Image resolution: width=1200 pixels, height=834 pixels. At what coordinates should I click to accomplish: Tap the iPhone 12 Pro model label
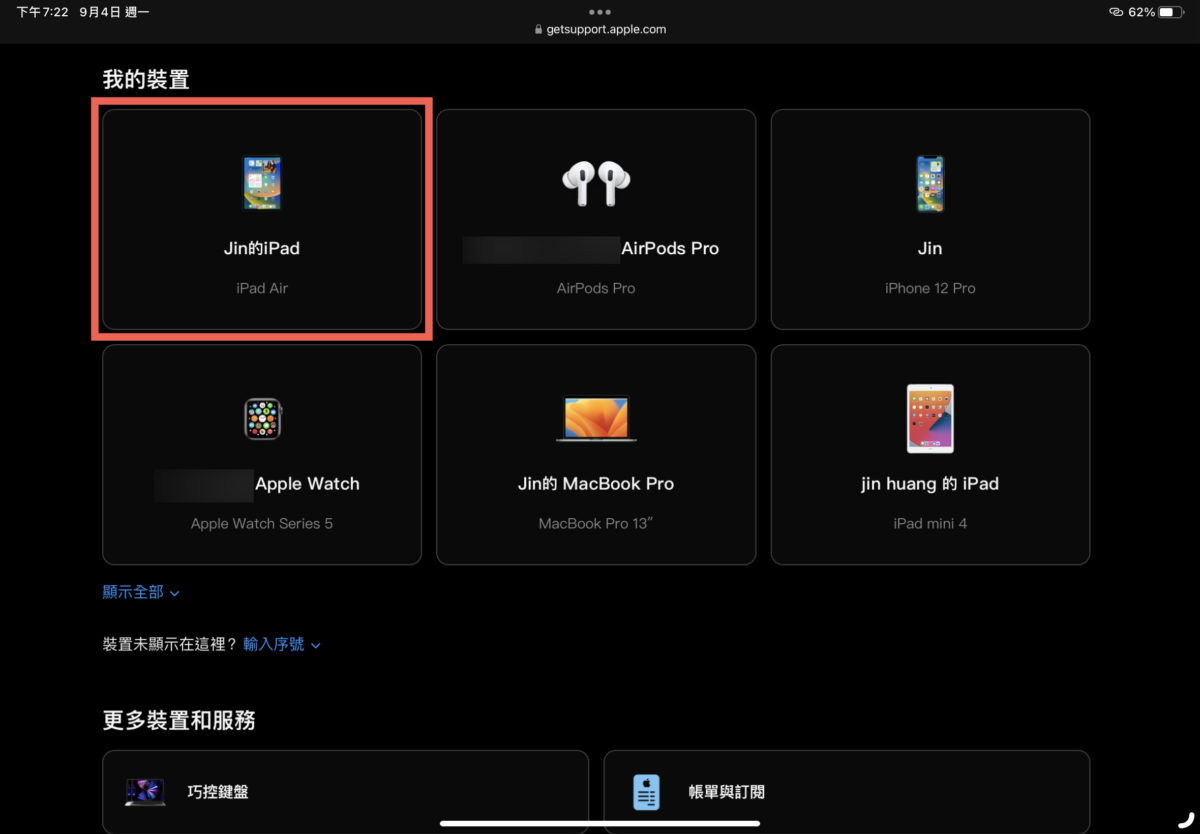pyautogui.click(x=930, y=288)
